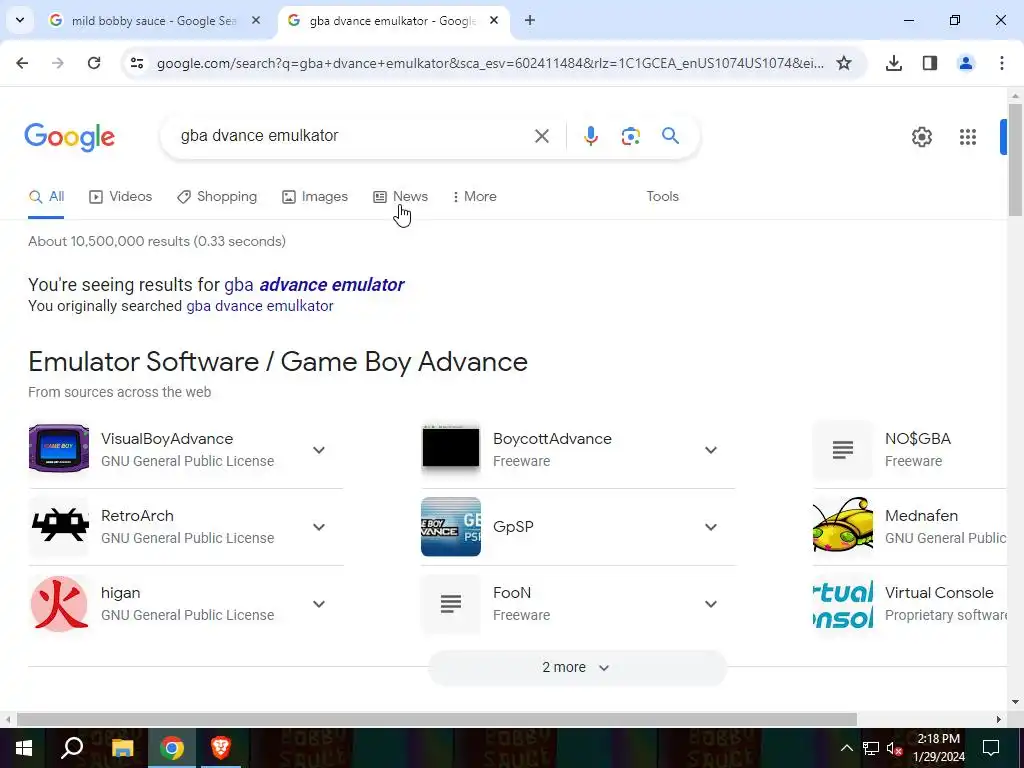
Task: Open the taskbar clock showing 2:18 PM
Action: tap(938, 748)
